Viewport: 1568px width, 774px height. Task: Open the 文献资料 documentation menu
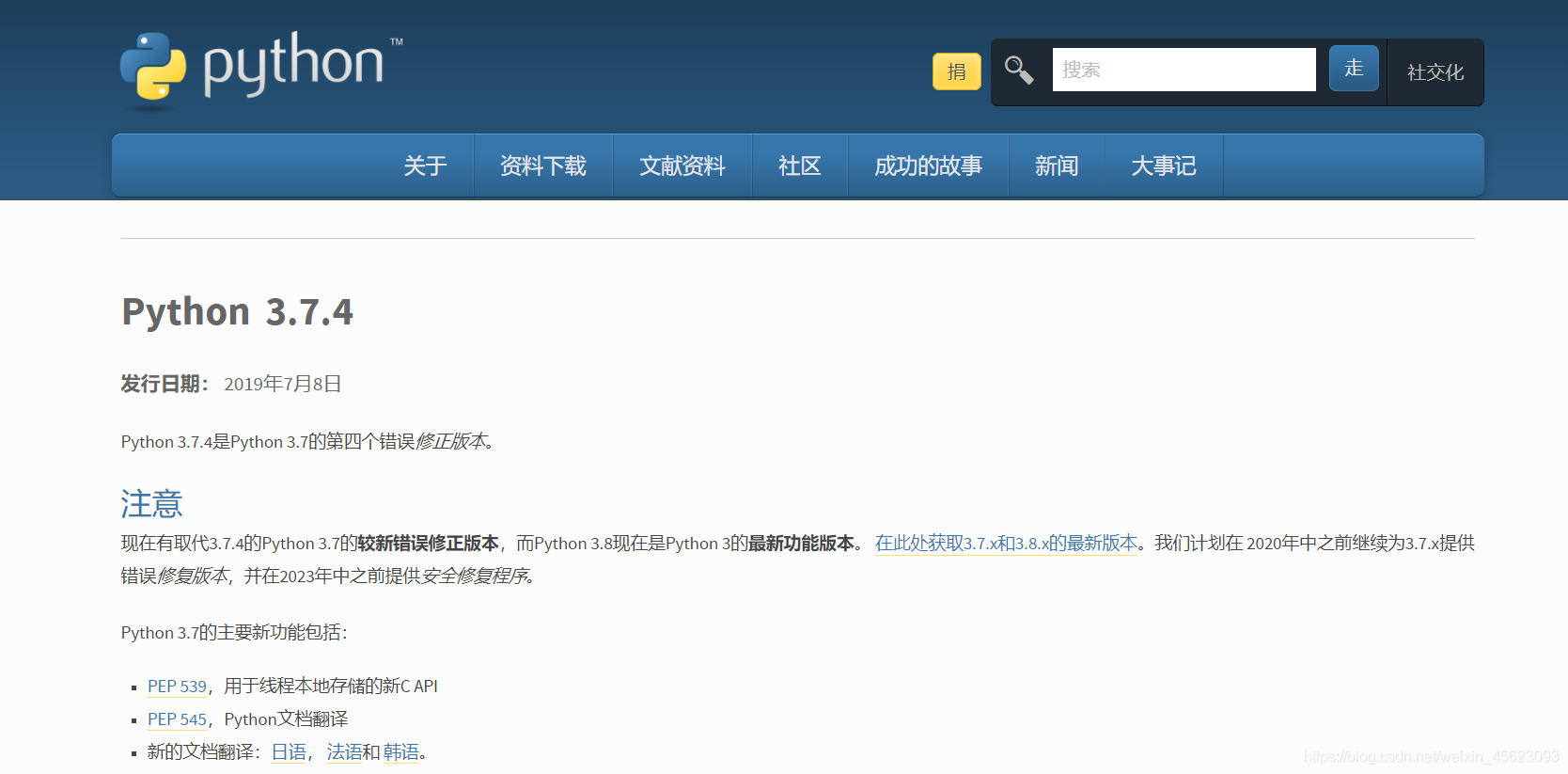point(682,166)
